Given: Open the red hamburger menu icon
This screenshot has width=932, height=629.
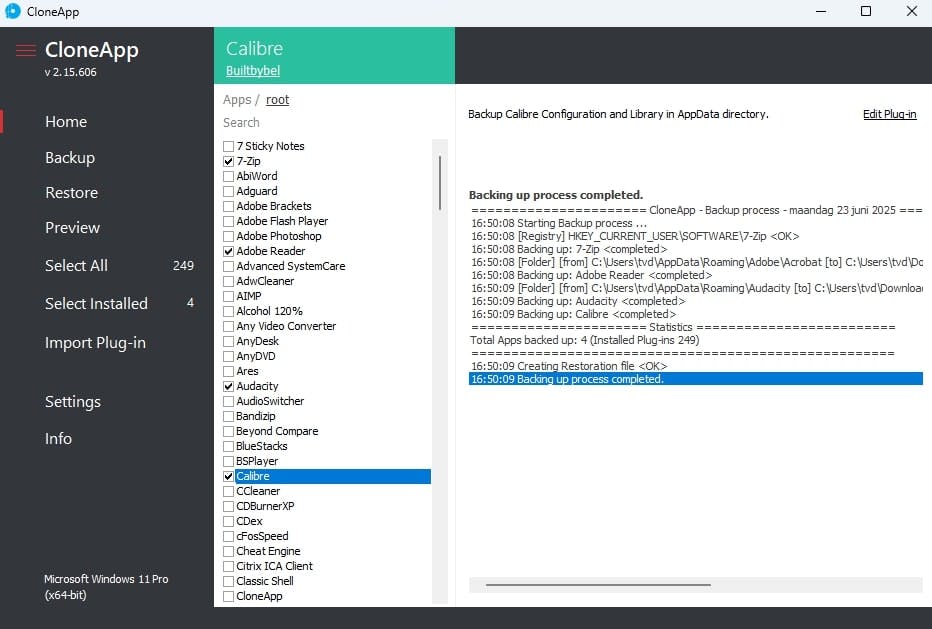Looking at the screenshot, I should click(x=26, y=51).
